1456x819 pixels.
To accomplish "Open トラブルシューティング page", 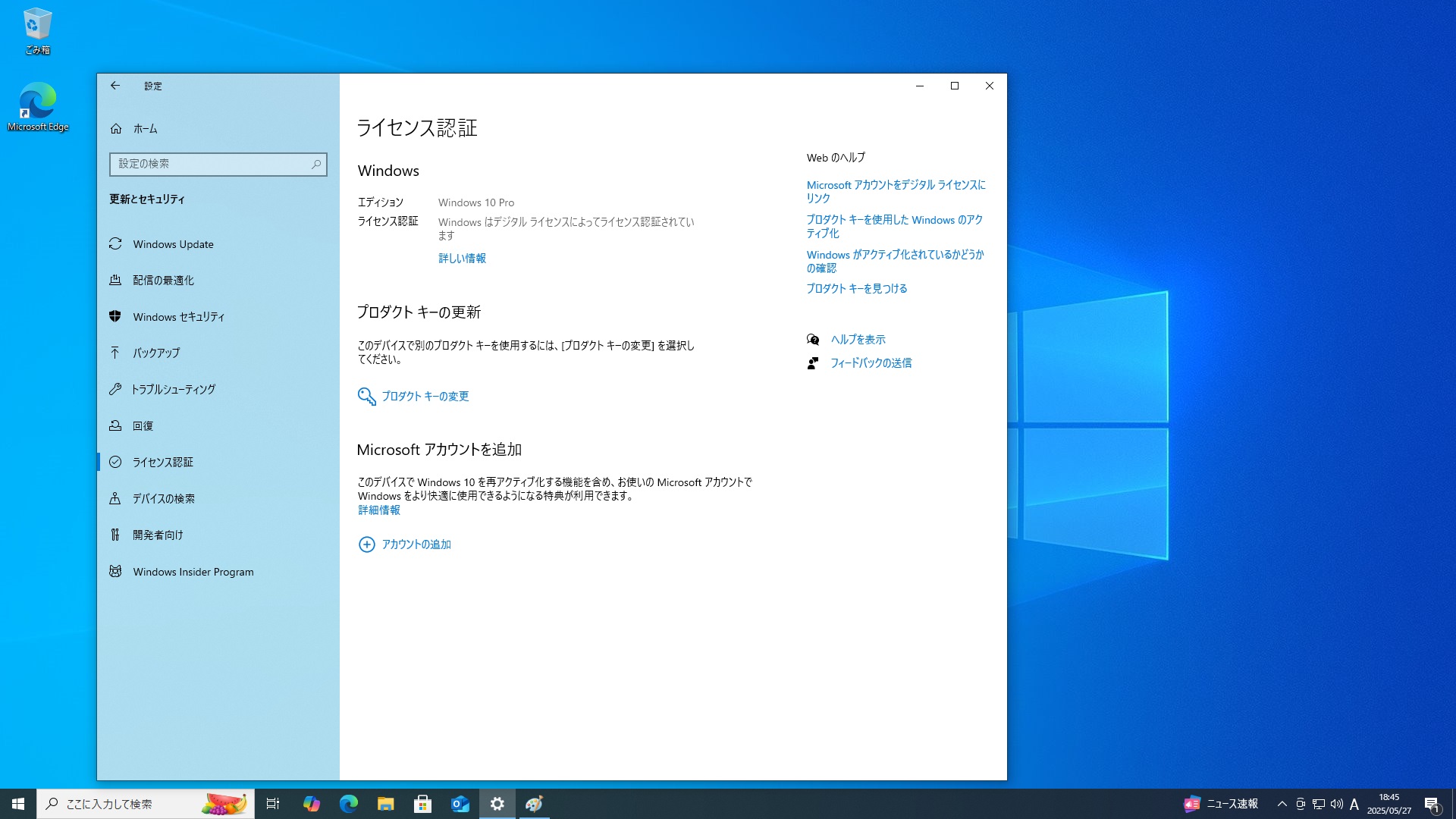I will (218, 390).
